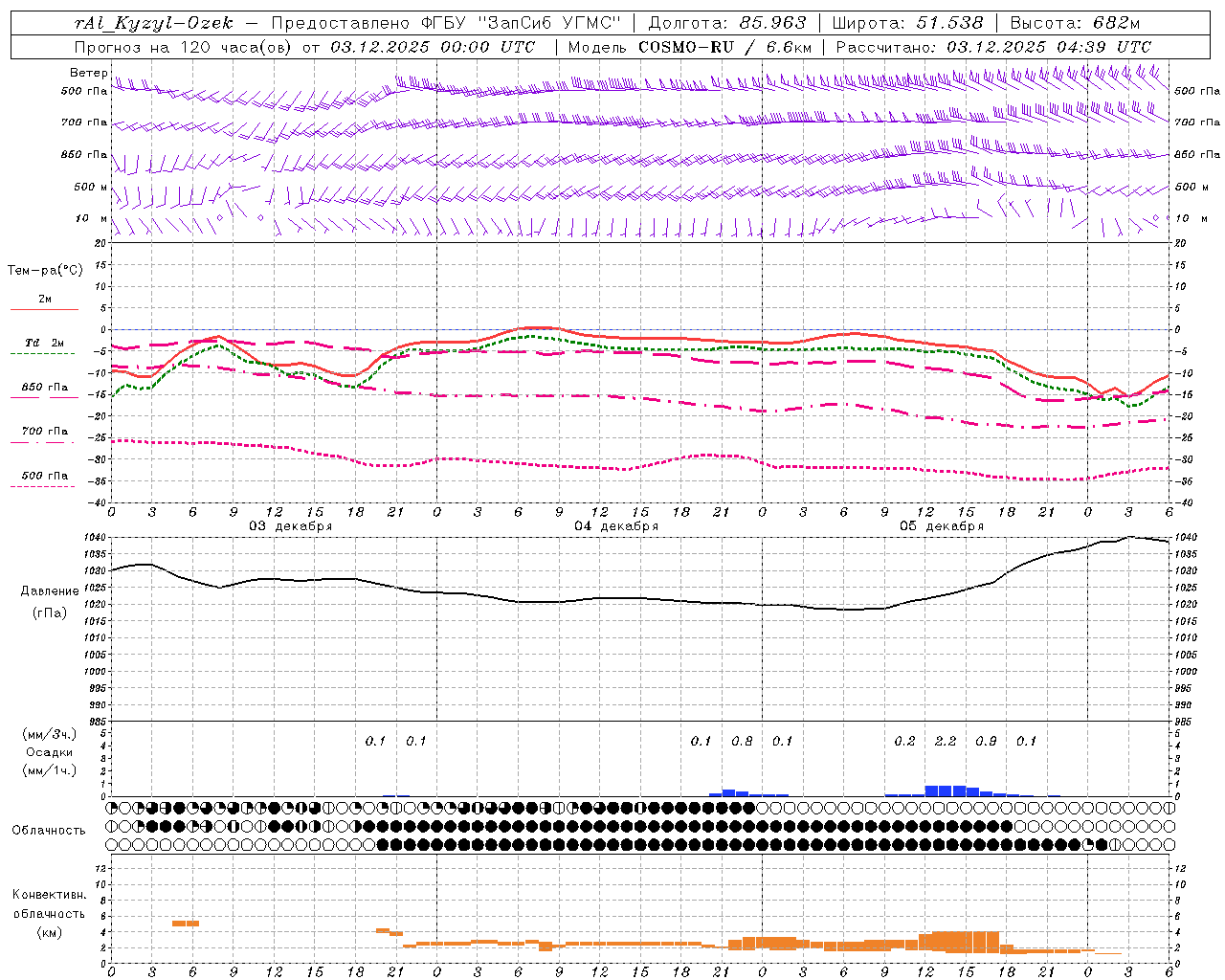Image resolution: width=1225 pixels, height=980 pixels.
Task: Select the Прогноз на 120 часа(ов) text
Action: [183, 47]
